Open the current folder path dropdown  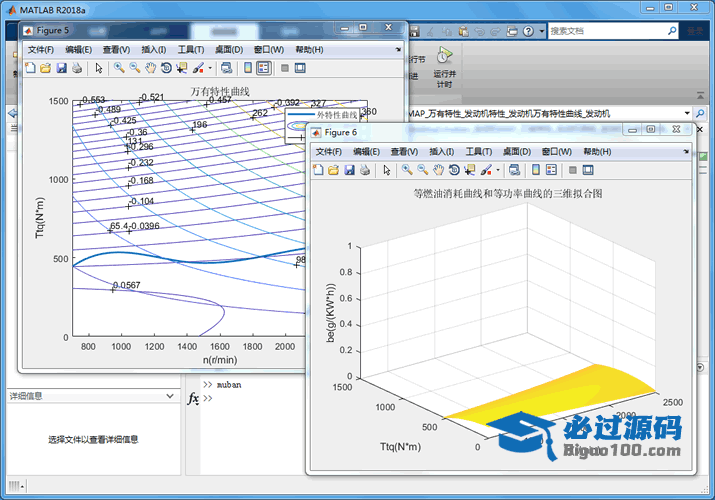pos(688,113)
